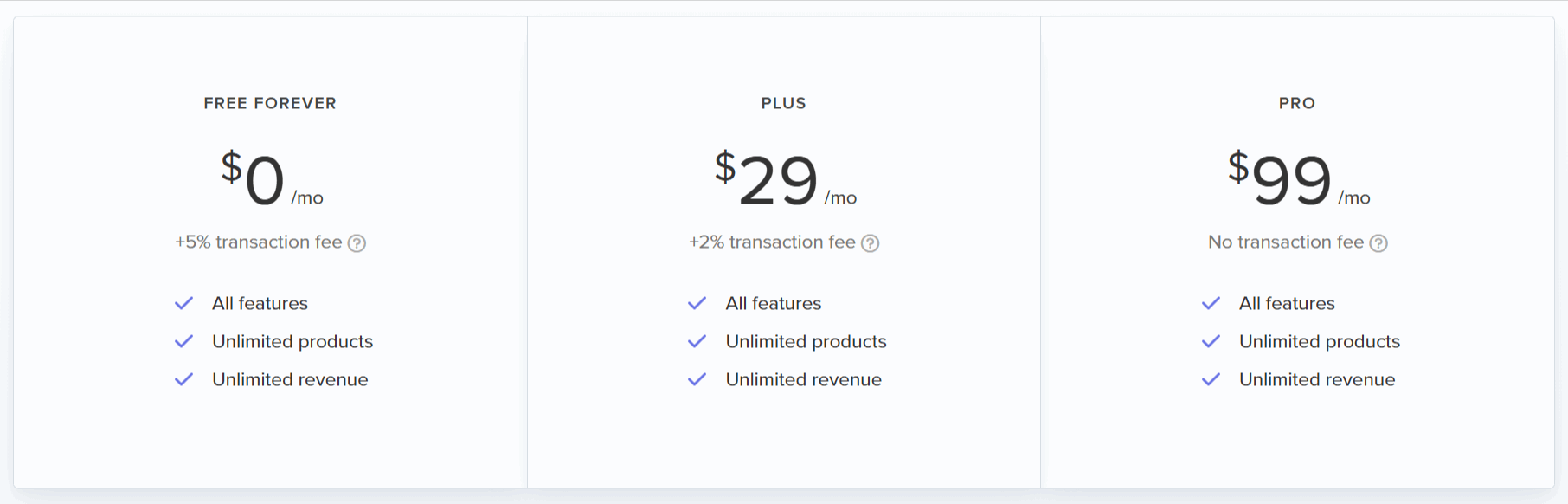The height and width of the screenshot is (504, 1568).
Task: Click checkmark next to Unlimited products in Plus
Action: click(x=697, y=341)
